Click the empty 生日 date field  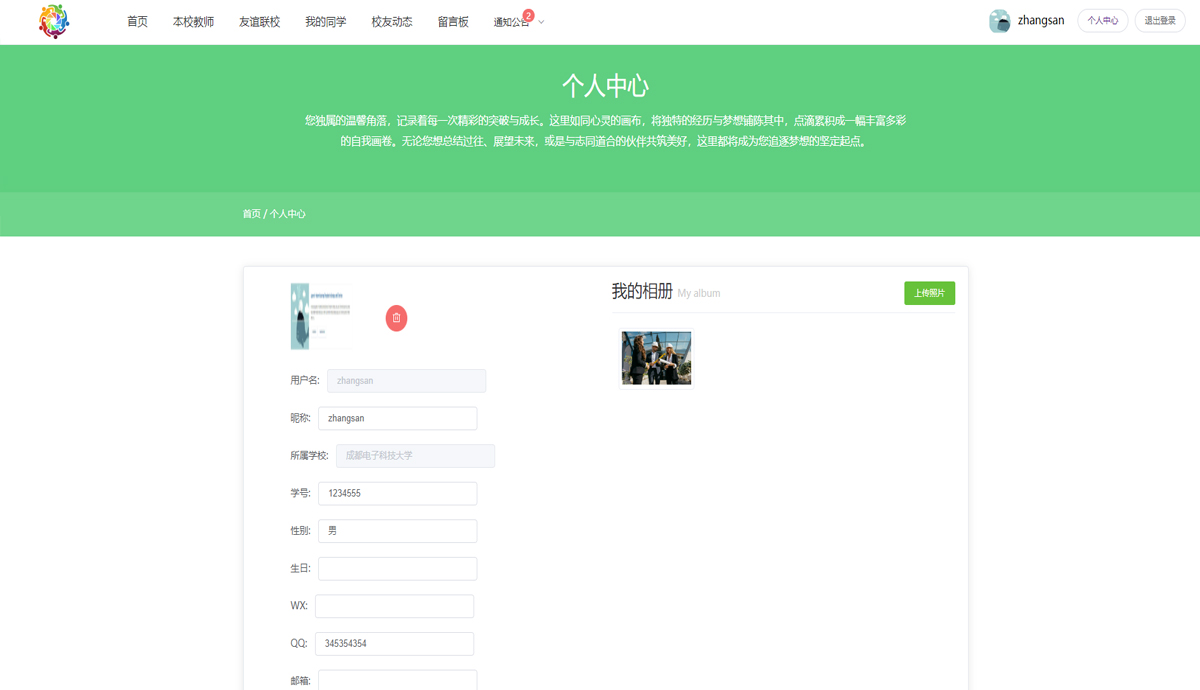(x=397, y=568)
